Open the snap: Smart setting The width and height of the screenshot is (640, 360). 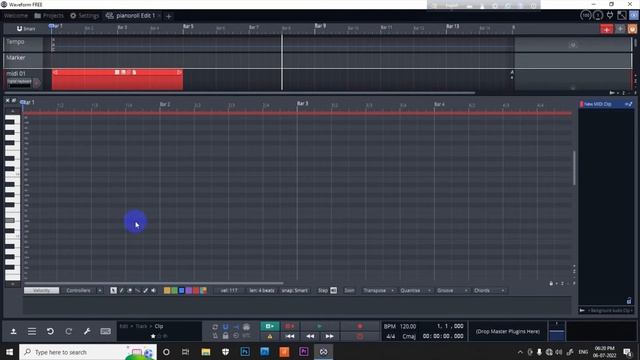(x=294, y=291)
